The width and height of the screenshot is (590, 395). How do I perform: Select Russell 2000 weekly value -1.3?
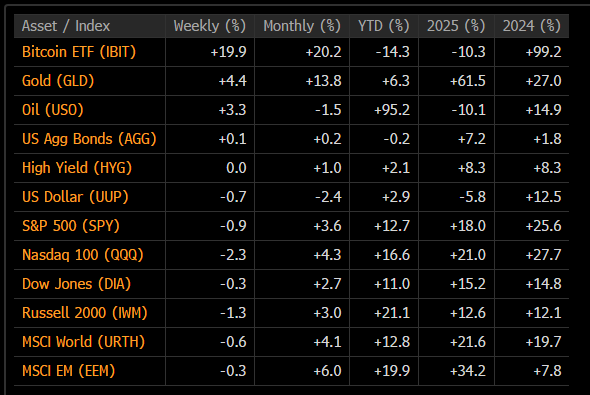pyautogui.click(x=233, y=313)
